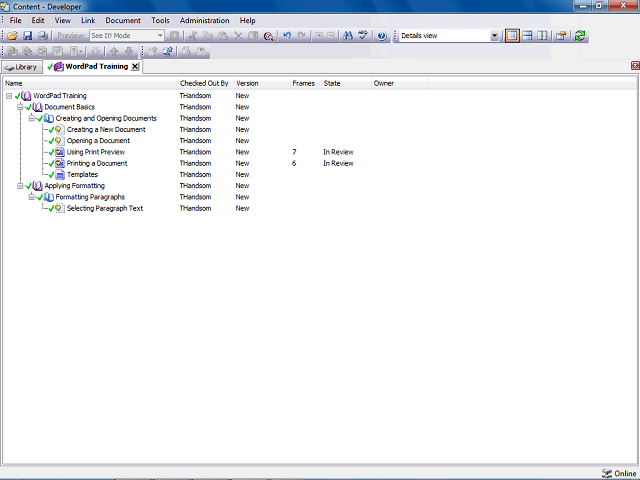Select the highlighted single-pane layout button
Screen dimensions: 640x480
pyautogui.click(x=512, y=36)
